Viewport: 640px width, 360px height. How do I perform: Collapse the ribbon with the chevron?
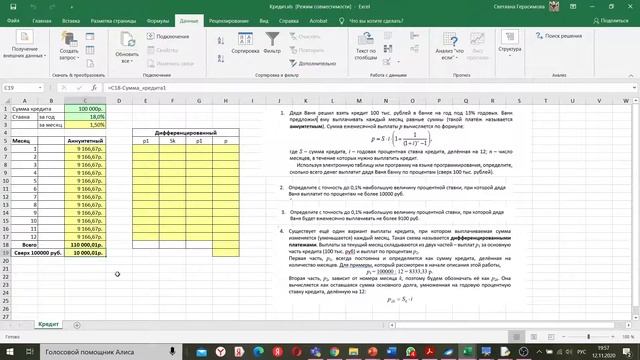tap(631, 76)
